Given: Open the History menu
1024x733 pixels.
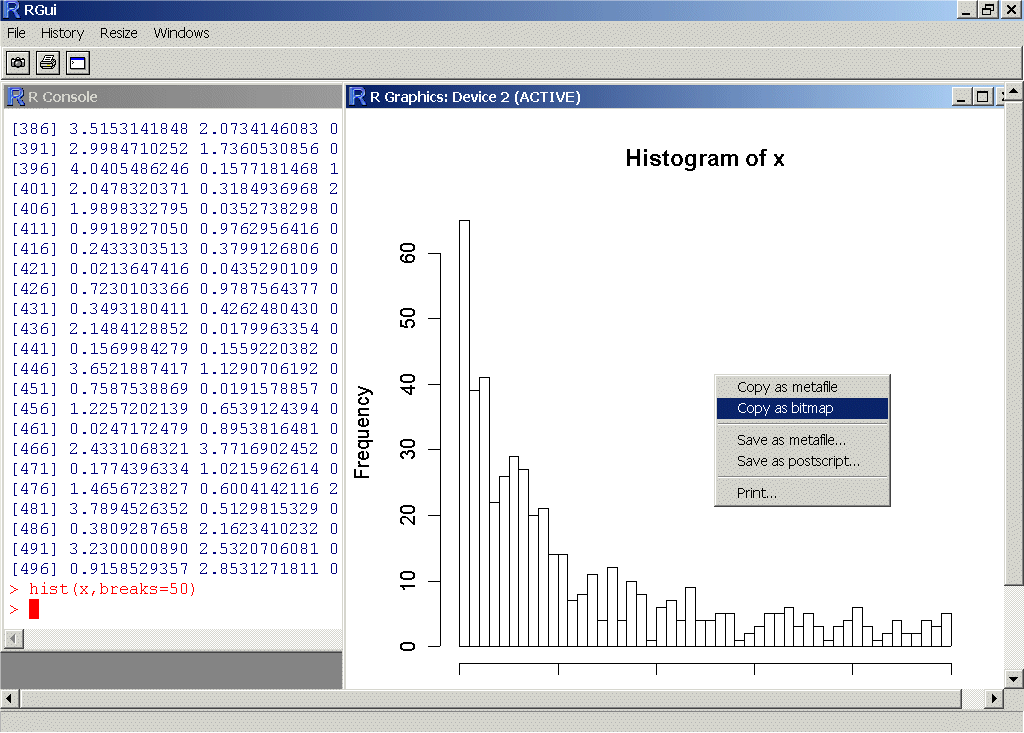Looking at the screenshot, I should coord(62,33).
